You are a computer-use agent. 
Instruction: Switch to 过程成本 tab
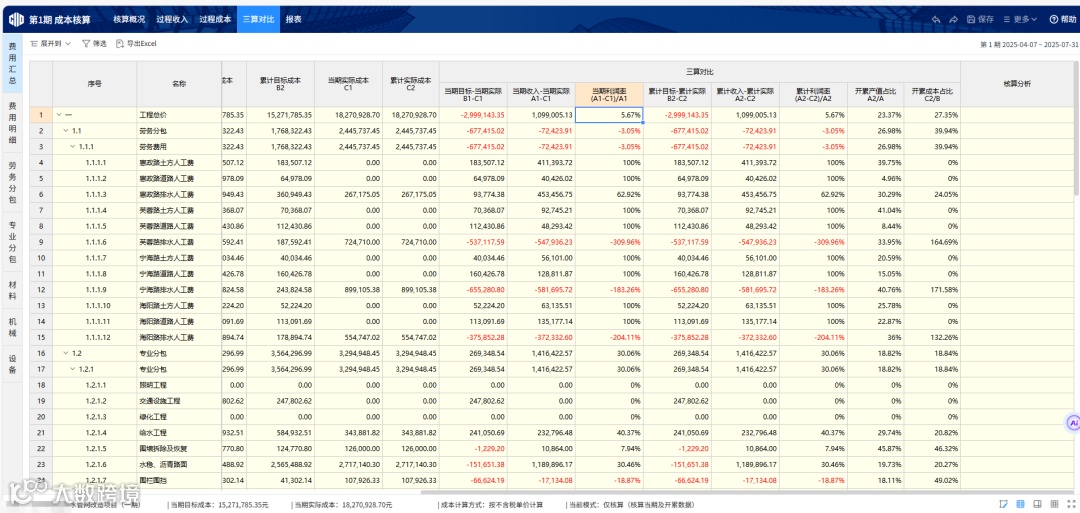[215, 19]
